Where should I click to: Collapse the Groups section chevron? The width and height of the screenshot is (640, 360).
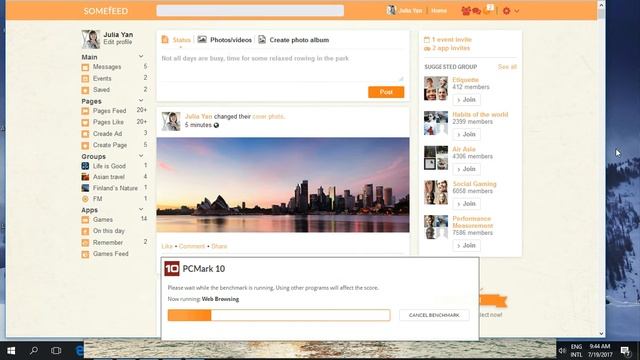[x=141, y=156]
